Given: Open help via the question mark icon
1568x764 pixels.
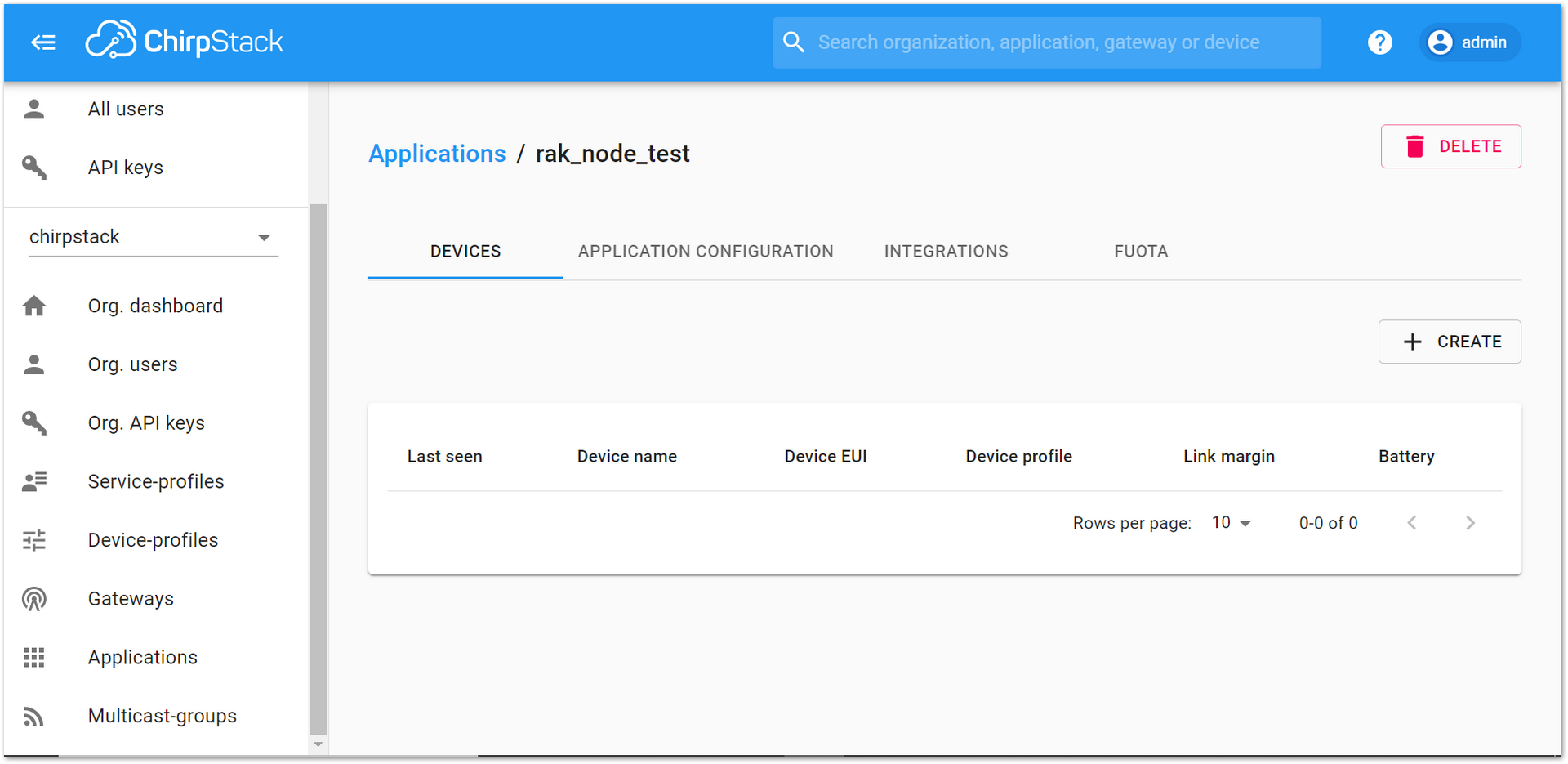Looking at the screenshot, I should 1379,42.
